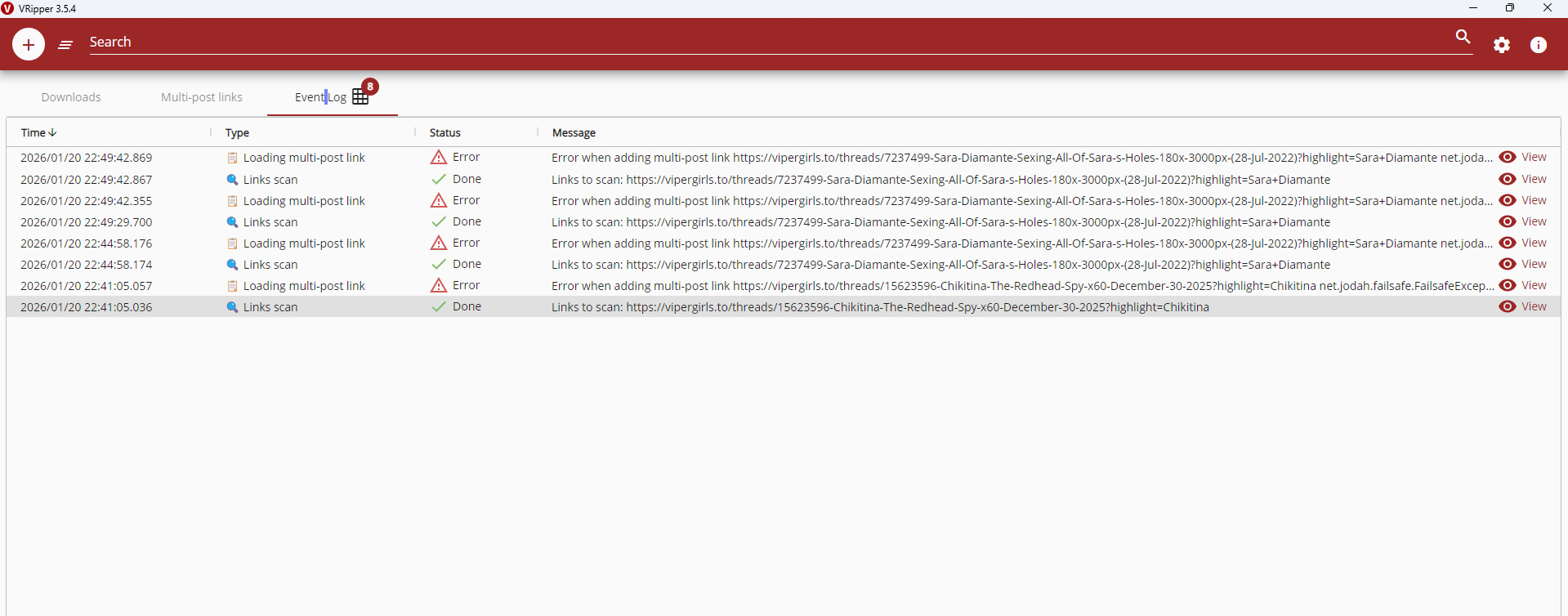The image size is (1568, 616).
Task: Click the red badge showing 8
Action: pos(370,87)
